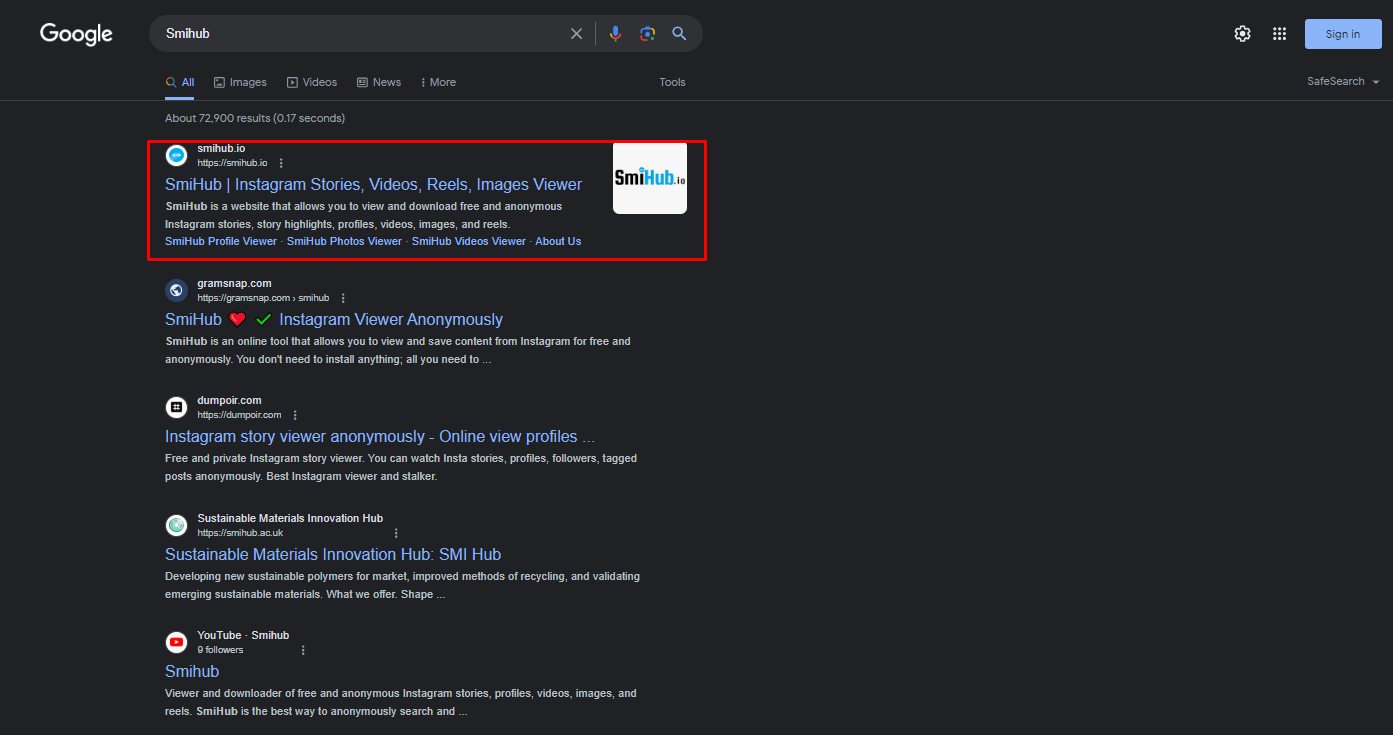Image resolution: width=1393 pixels, height=735 pixels.
Task: Click Sustainable Materials Innovation Hub favicon
Action: (x=176, y=525)
